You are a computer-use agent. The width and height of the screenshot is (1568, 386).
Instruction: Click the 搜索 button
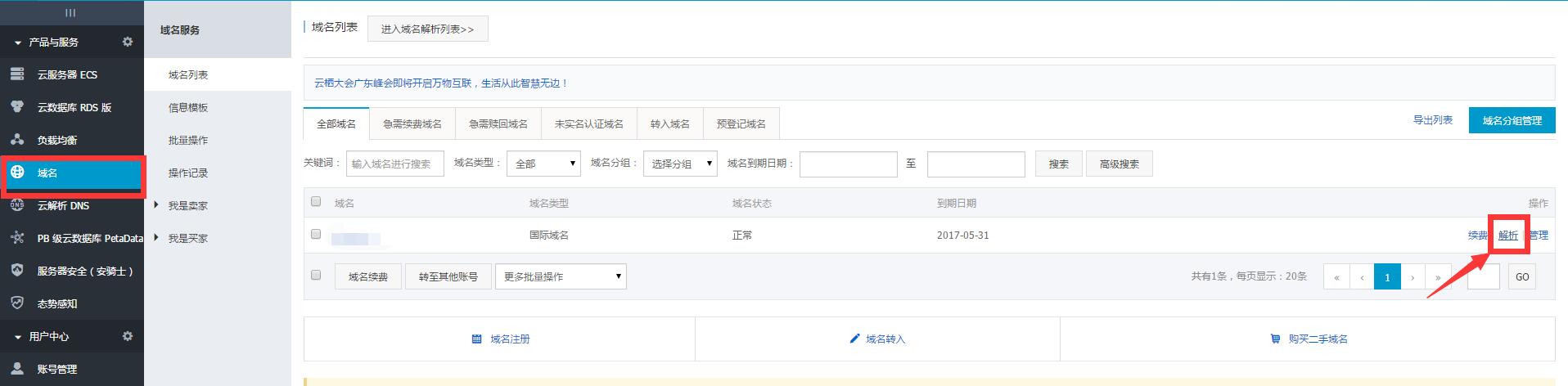[1058, 164]
